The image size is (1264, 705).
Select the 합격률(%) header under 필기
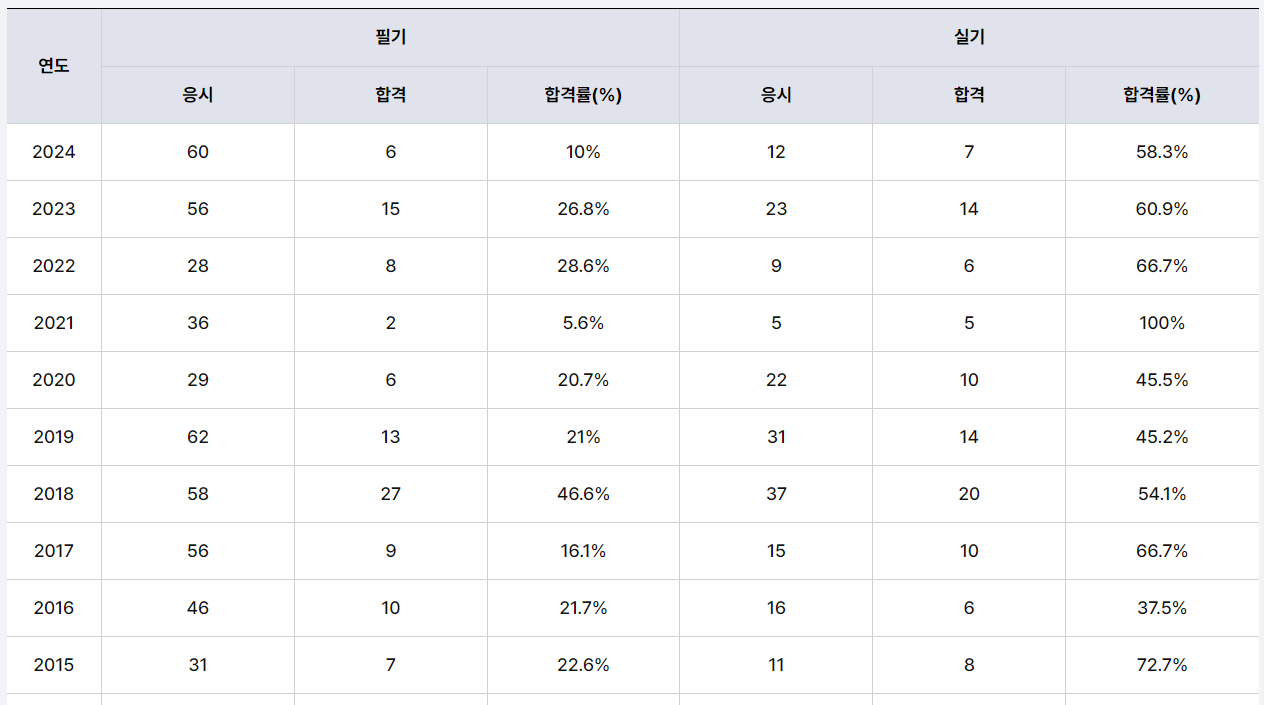point(583,95)
